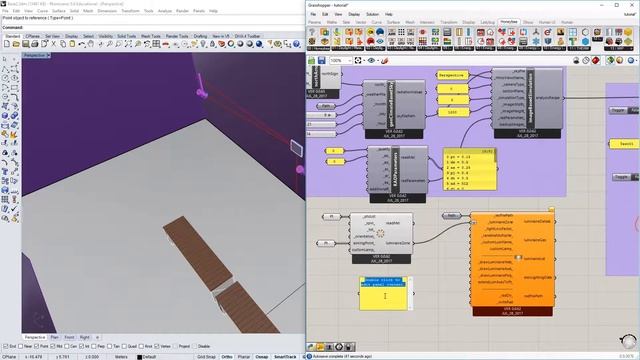Select the Pan hand tool in Rhino
Screen dimensions: 640x360
(x=91, y=44)
